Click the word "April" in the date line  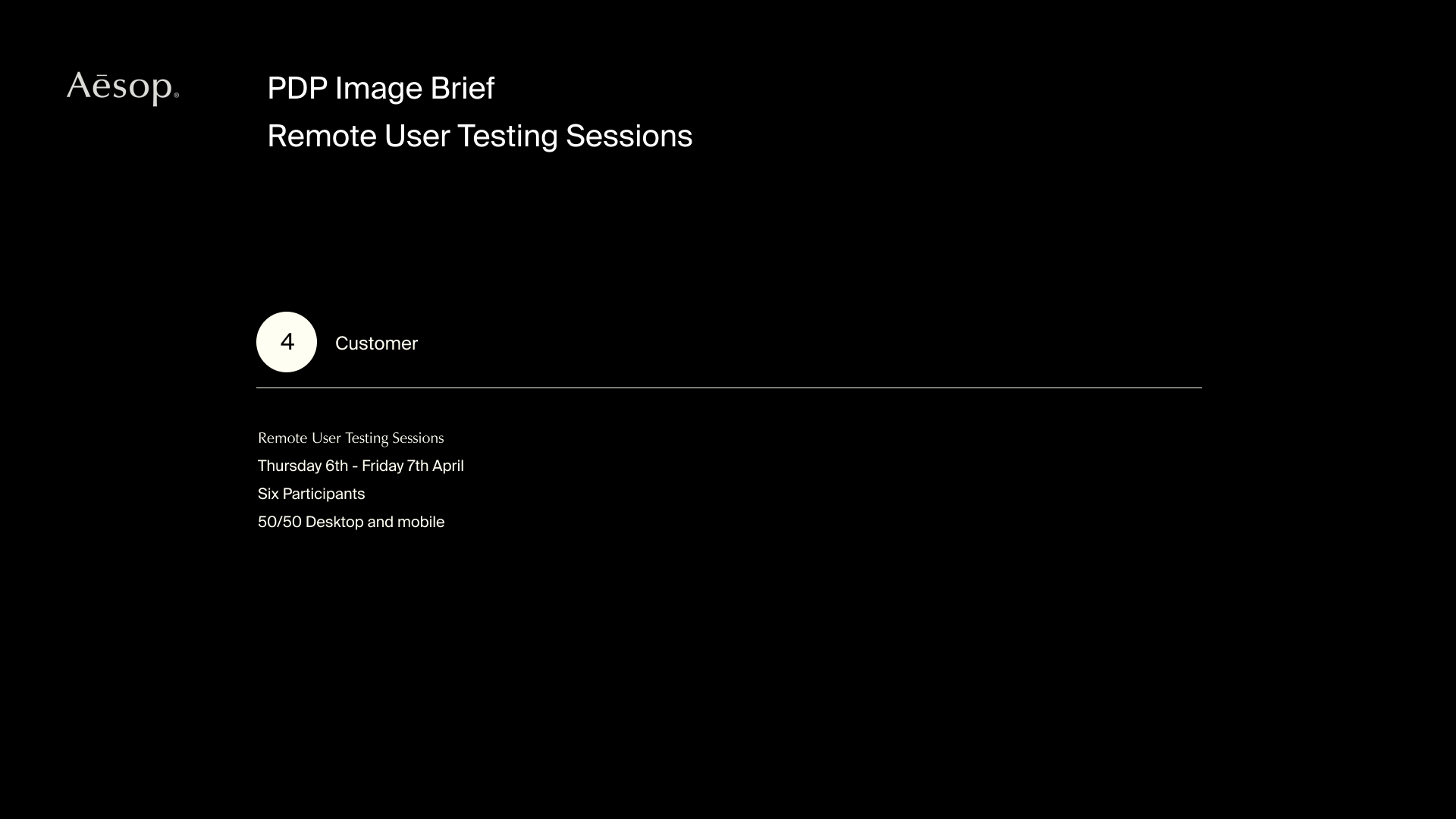[447, 466]
